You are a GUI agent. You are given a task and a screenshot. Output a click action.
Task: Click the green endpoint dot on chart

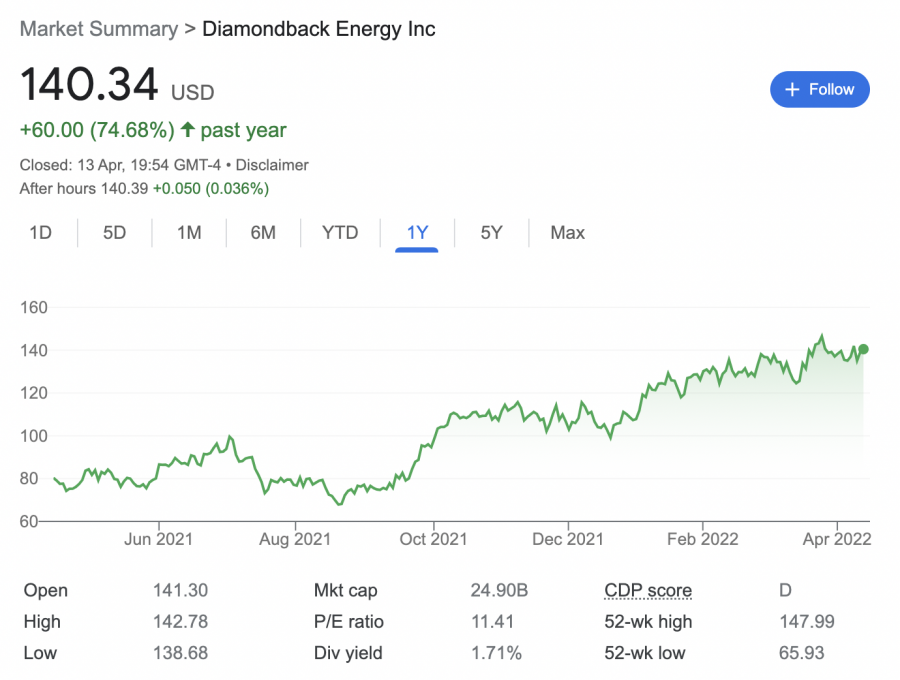tap(863, 349)
